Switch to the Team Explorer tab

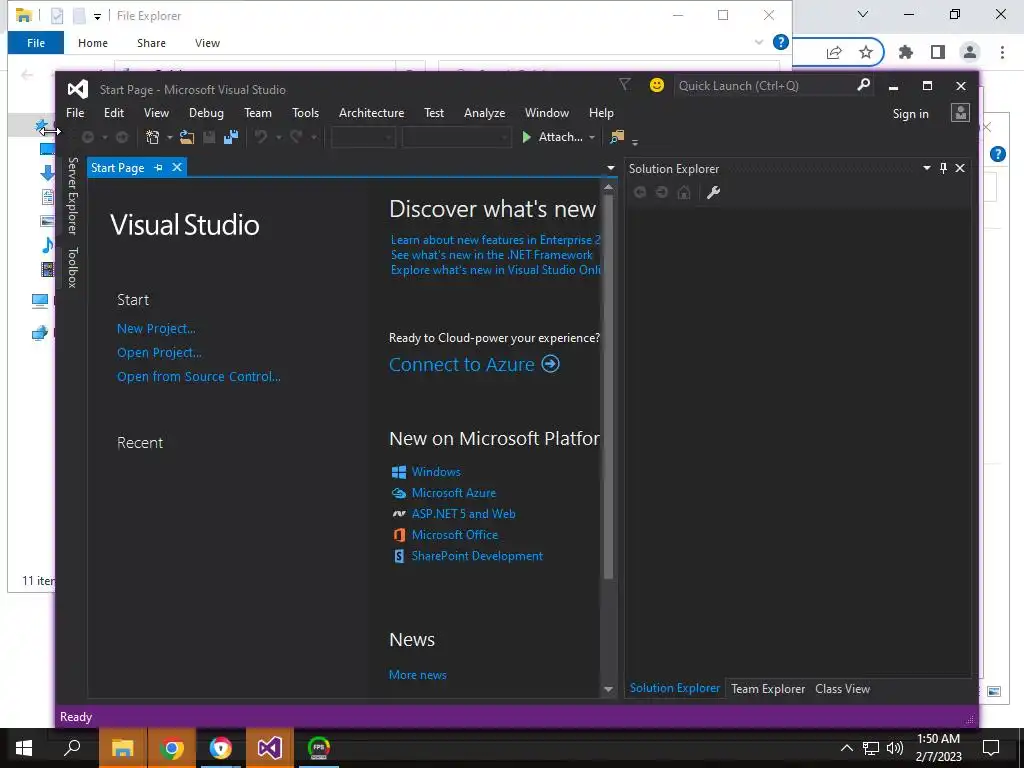(x=768, y=689)
